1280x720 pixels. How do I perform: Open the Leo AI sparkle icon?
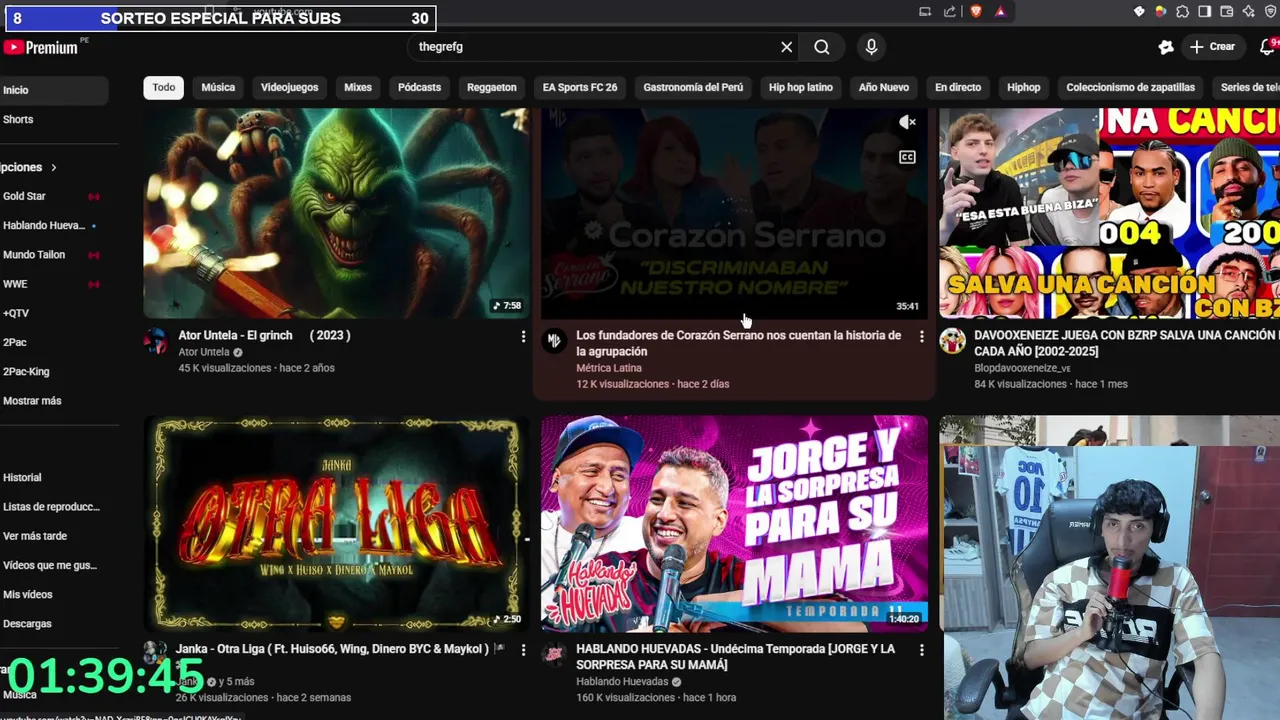1249,12
